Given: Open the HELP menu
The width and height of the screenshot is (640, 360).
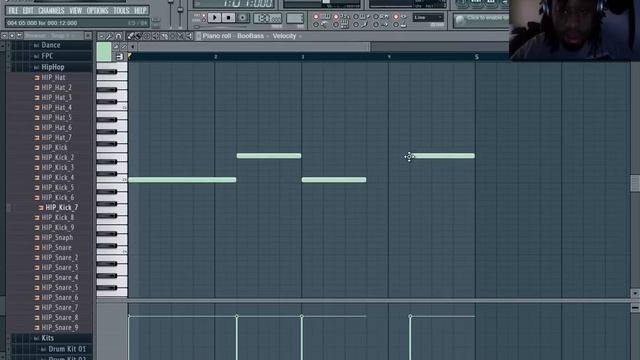Looking at the screenshot, I should pos(140,10).
